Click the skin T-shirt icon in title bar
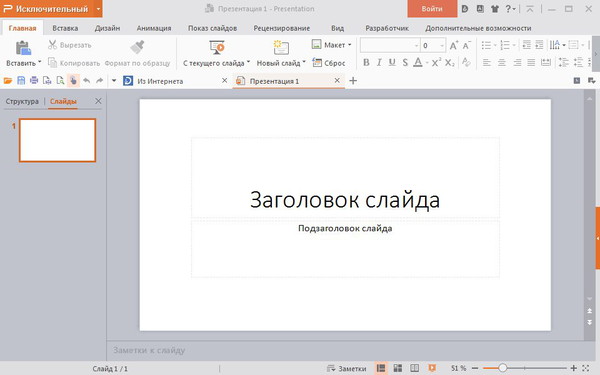Screen dimensions: 600x375 494,9
